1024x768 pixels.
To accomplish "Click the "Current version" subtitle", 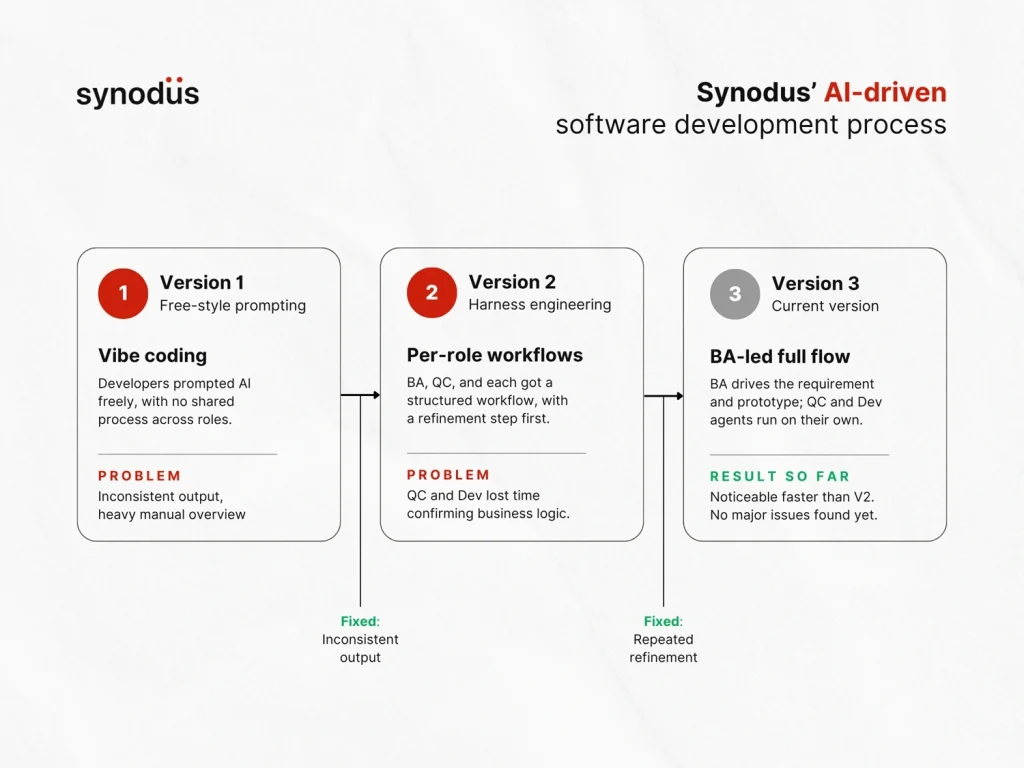I will [825, 306].
